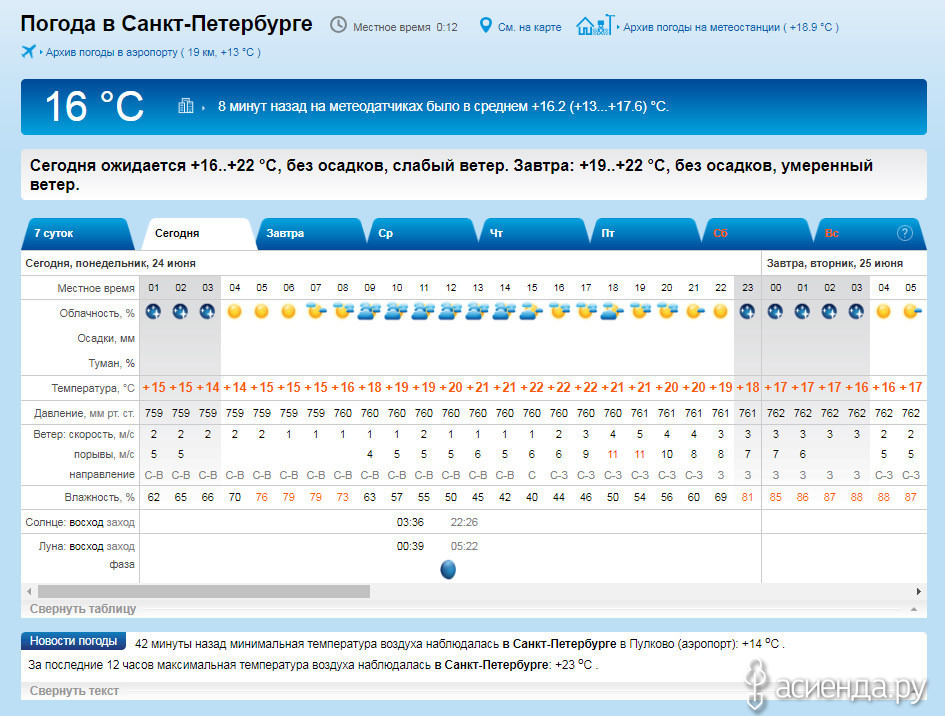
Task: Click the clock icon beside local time
Action: tap(338, 25)
